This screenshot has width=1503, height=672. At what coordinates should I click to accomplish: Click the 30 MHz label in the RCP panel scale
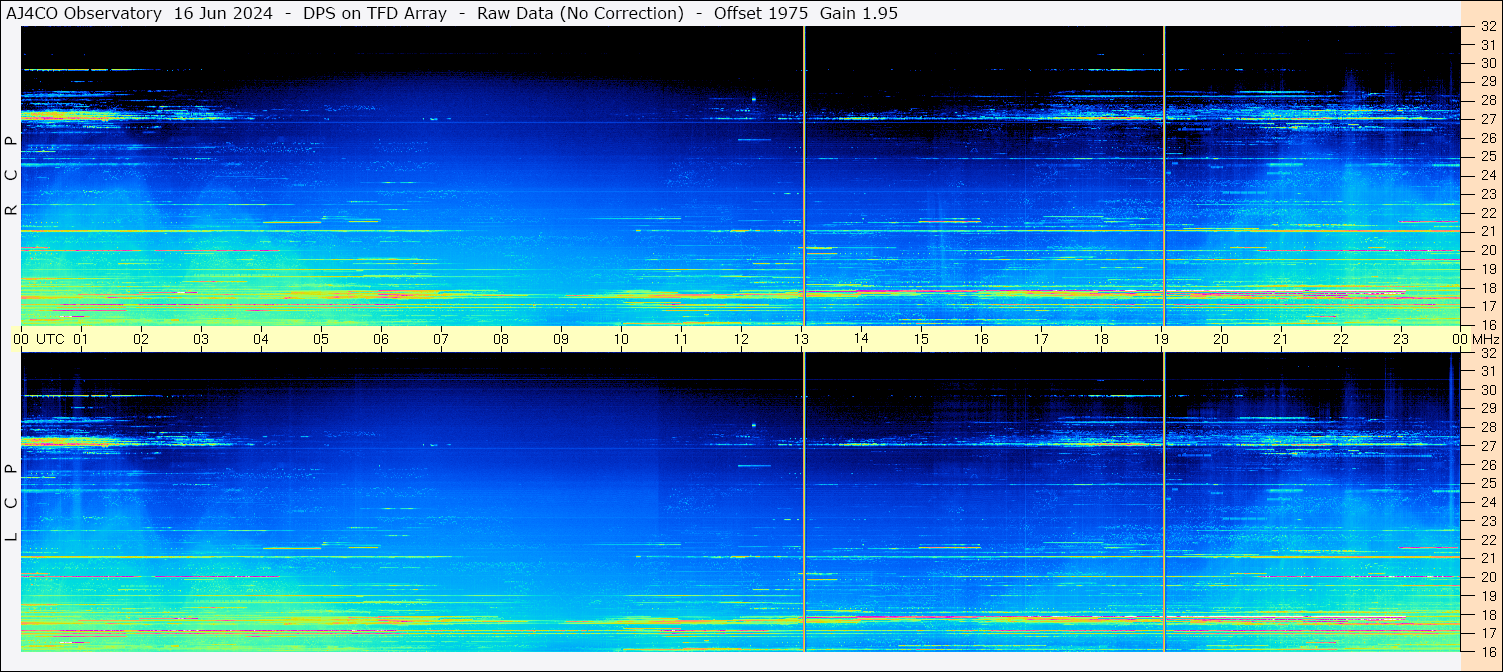point(1488,63)
